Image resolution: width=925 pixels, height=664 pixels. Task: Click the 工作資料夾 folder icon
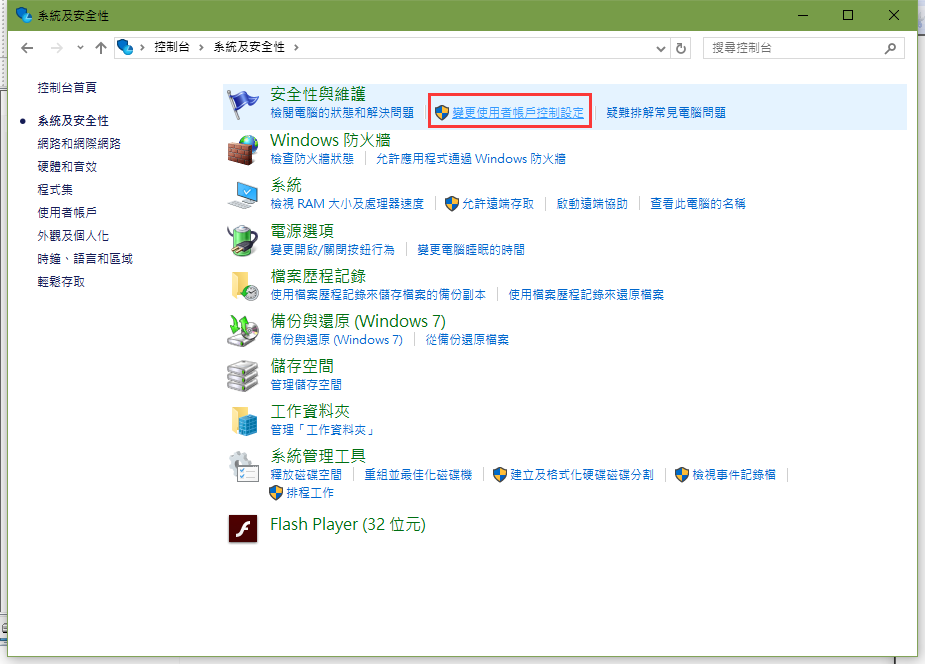click(244, 420)
